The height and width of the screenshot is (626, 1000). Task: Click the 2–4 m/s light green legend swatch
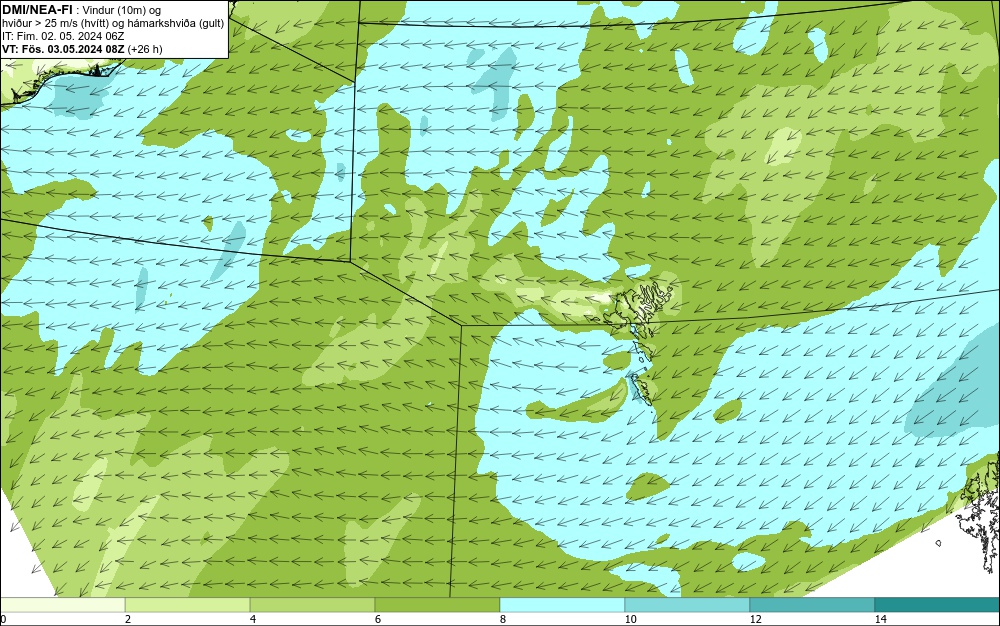(x=188, y=605)
